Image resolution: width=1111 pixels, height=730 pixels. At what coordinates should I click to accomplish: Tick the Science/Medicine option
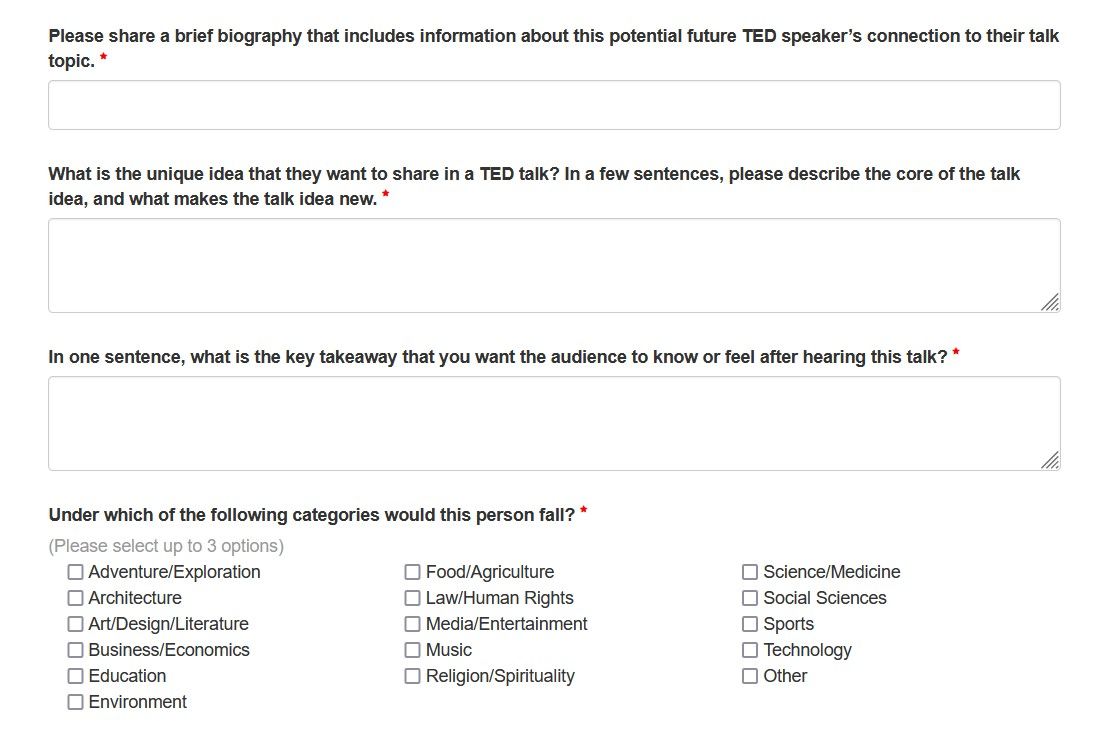749,571
